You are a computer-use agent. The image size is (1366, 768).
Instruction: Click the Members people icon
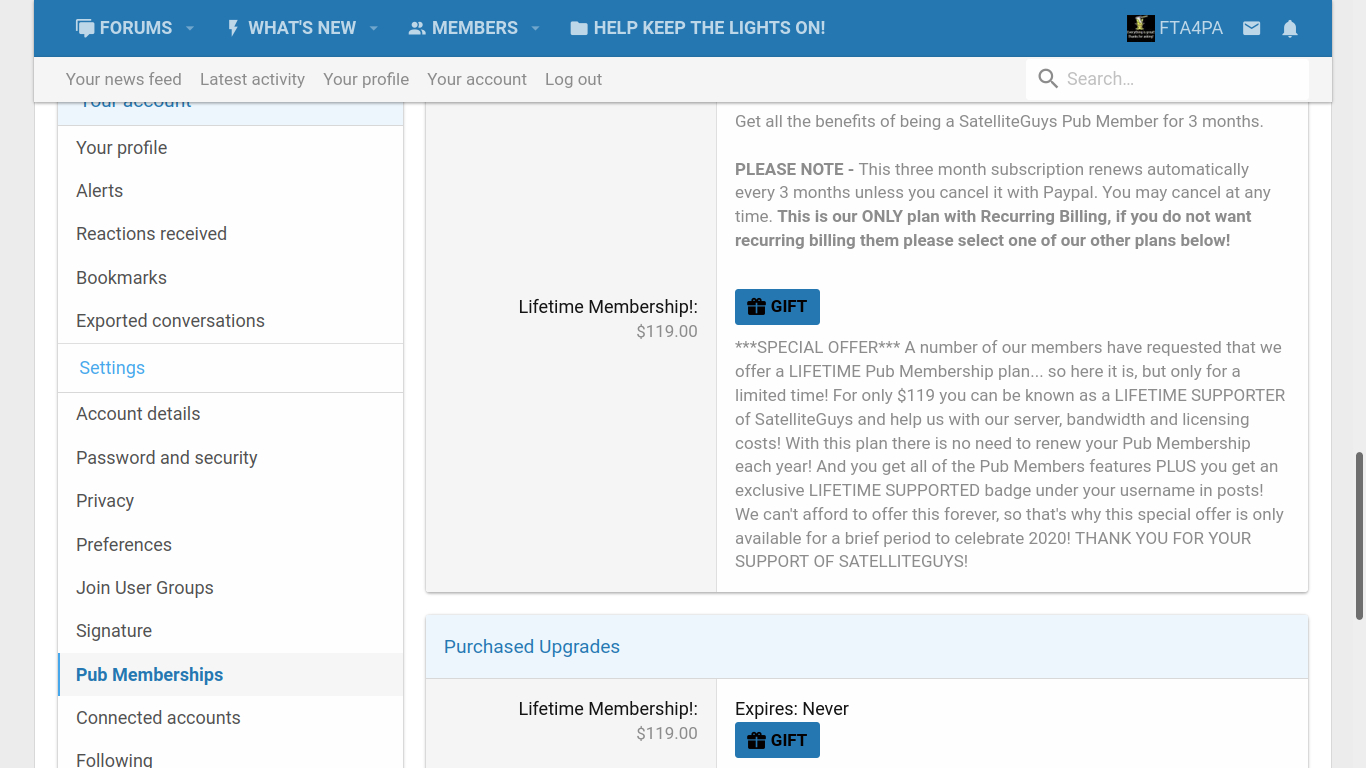[417, 28]
